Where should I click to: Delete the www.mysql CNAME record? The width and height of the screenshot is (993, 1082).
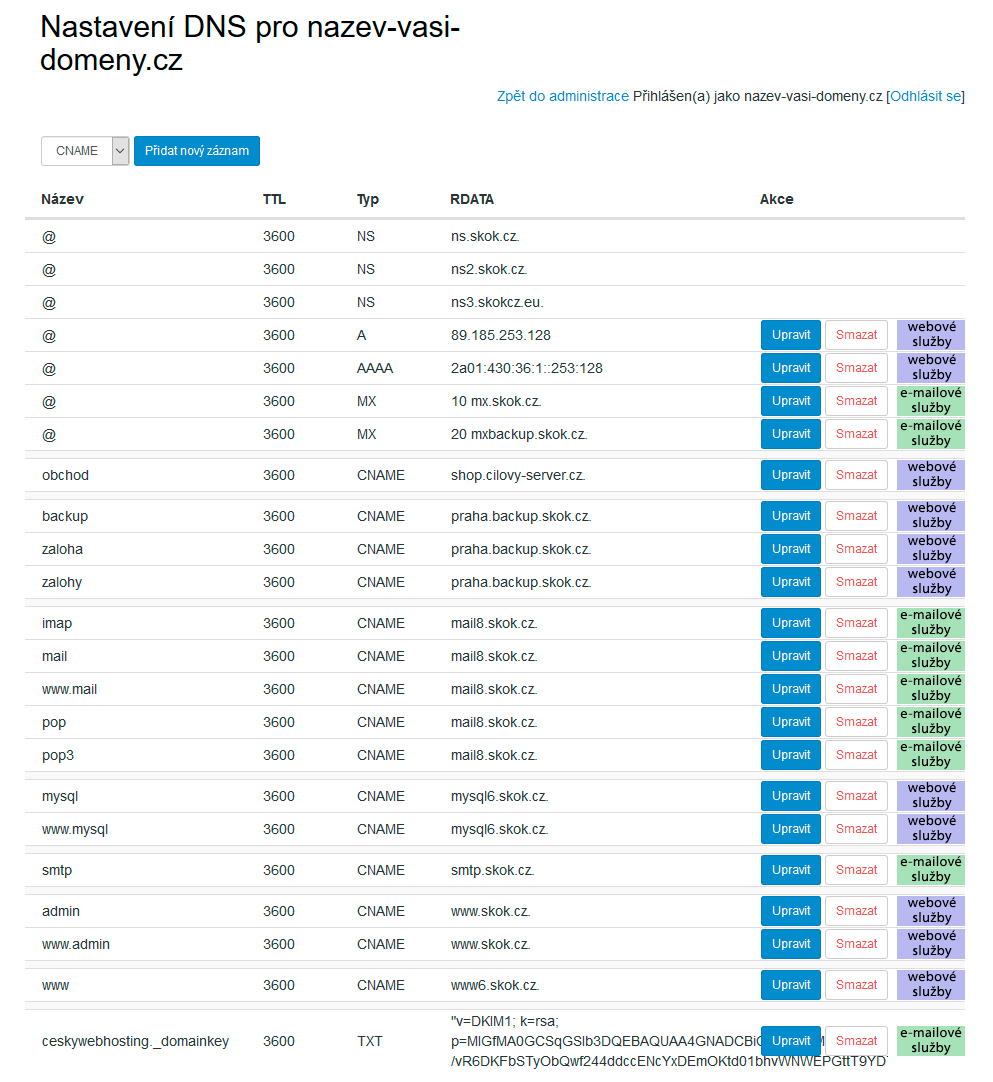(856, 829)
